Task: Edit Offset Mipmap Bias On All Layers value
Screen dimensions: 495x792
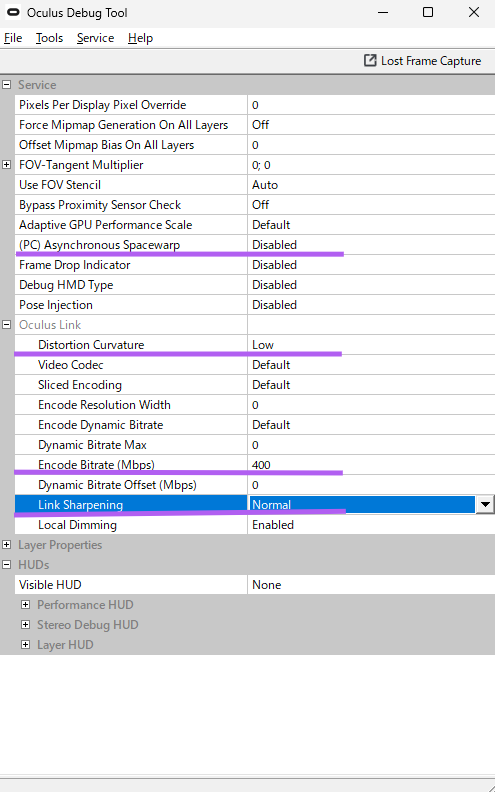Action: click(x=371, y=145)
